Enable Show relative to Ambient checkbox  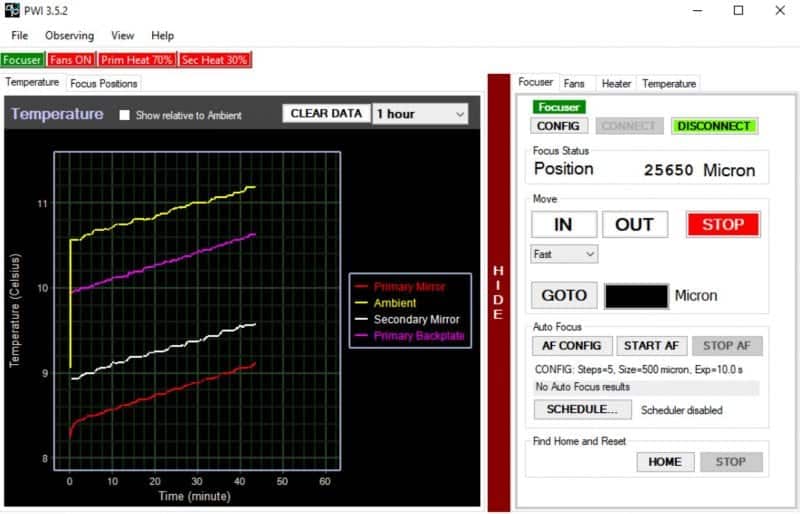pyautogui.click(x=125, y=115)
